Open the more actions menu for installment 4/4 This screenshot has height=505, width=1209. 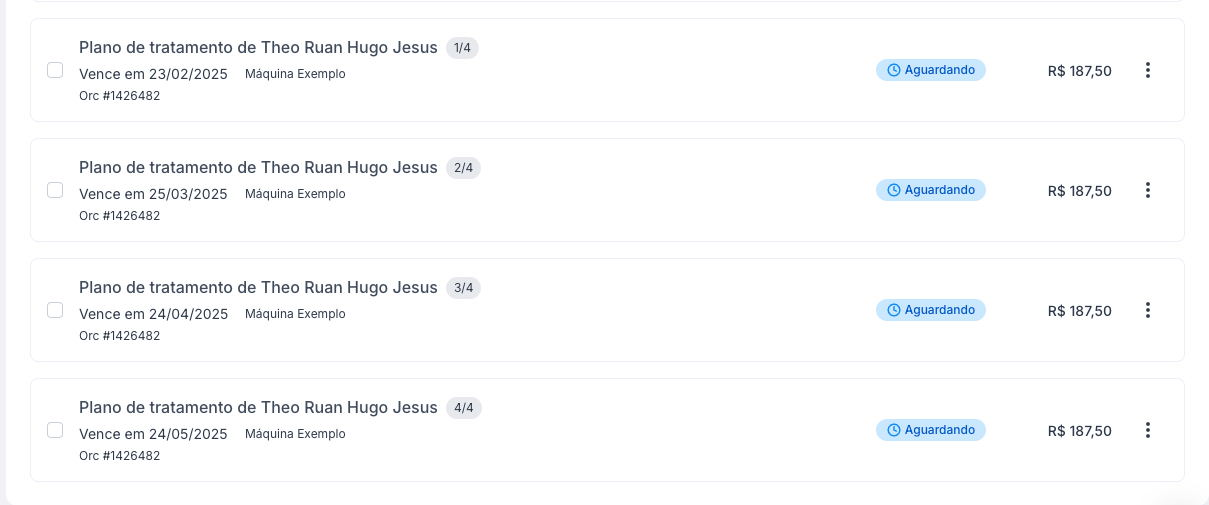tap(1147, 430)
